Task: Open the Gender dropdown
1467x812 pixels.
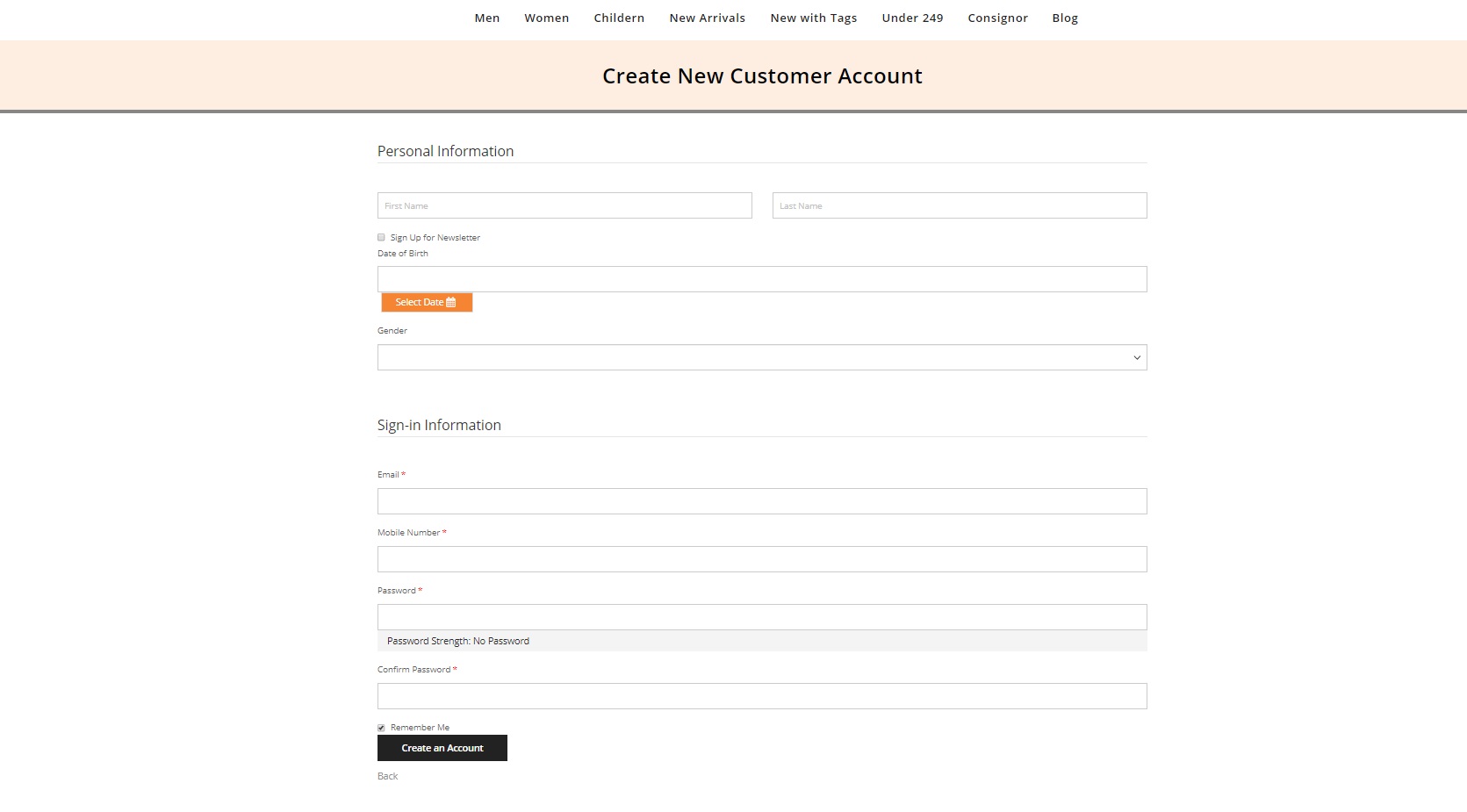Action: [x=761, y=357]
